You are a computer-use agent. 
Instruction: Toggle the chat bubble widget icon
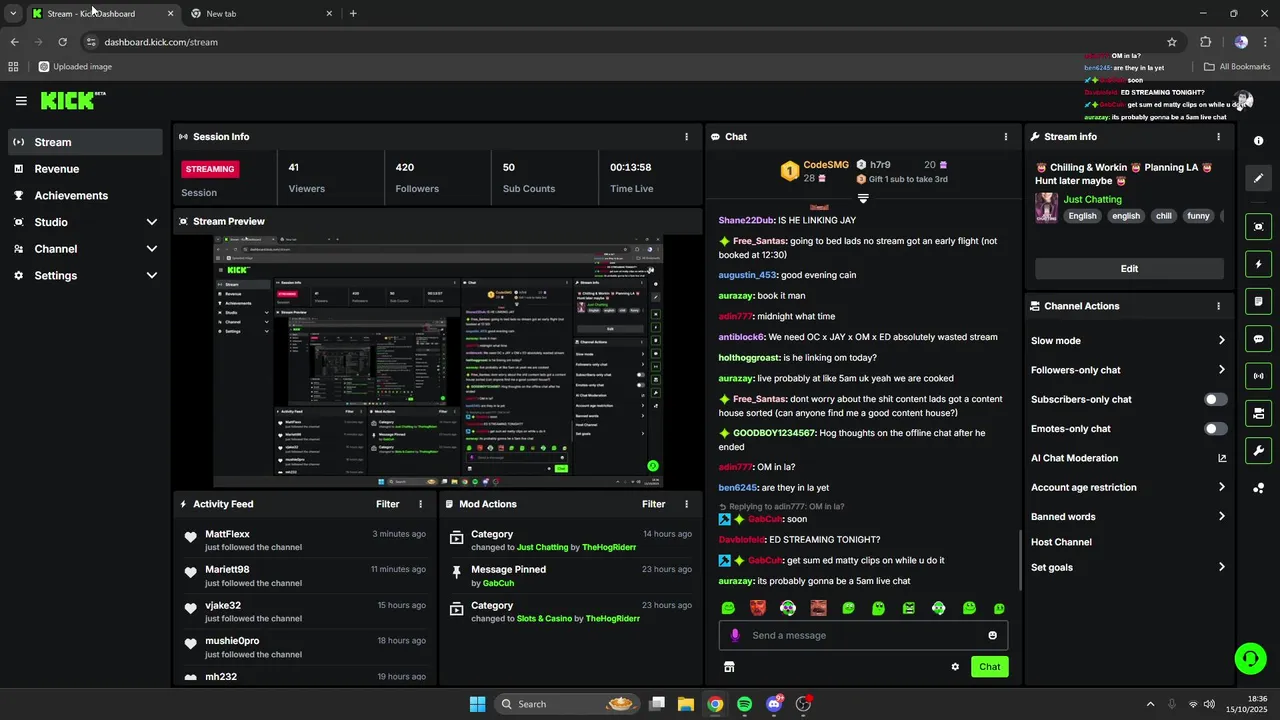click(x=1259, y=339)
